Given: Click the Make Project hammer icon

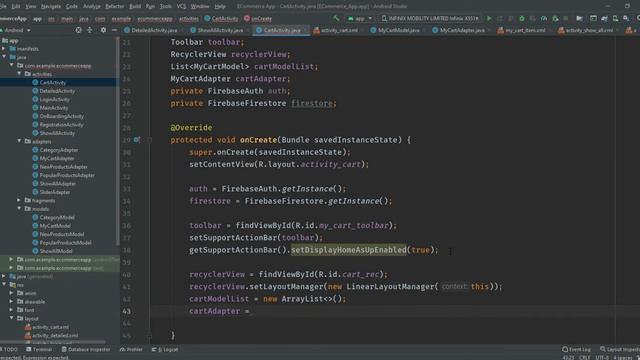Looking at the screenshot, I should [x=336, y=18].
